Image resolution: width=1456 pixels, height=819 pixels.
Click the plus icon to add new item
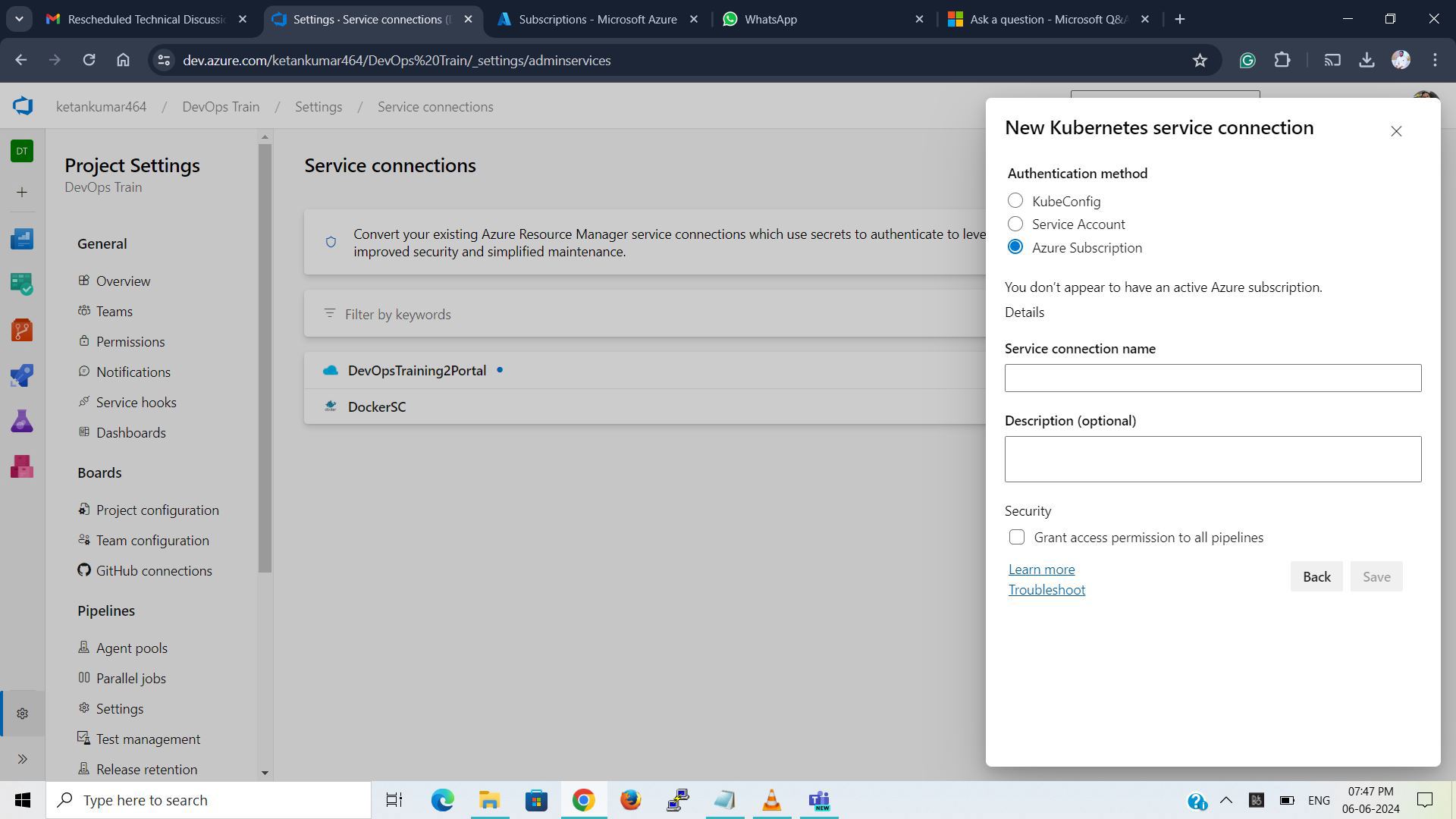(22, 193)
